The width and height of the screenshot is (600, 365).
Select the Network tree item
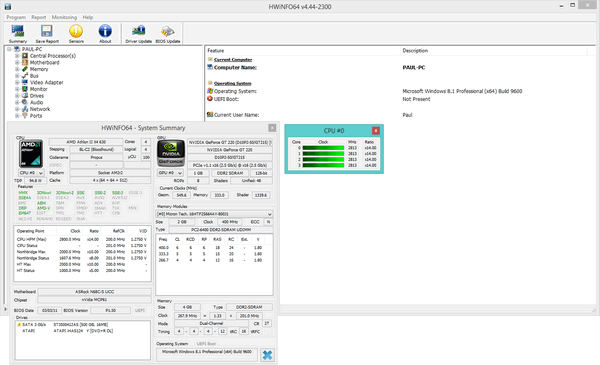40,109
